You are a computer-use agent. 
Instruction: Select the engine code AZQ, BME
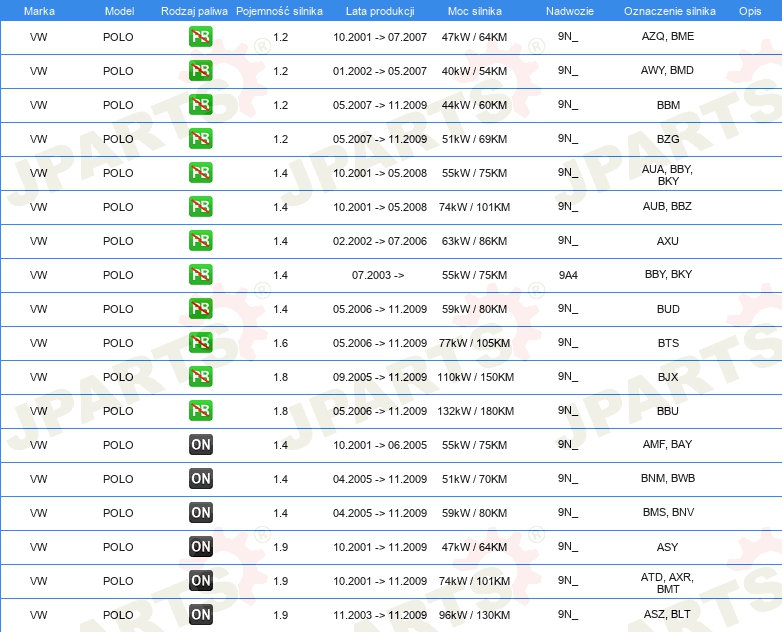668,36
